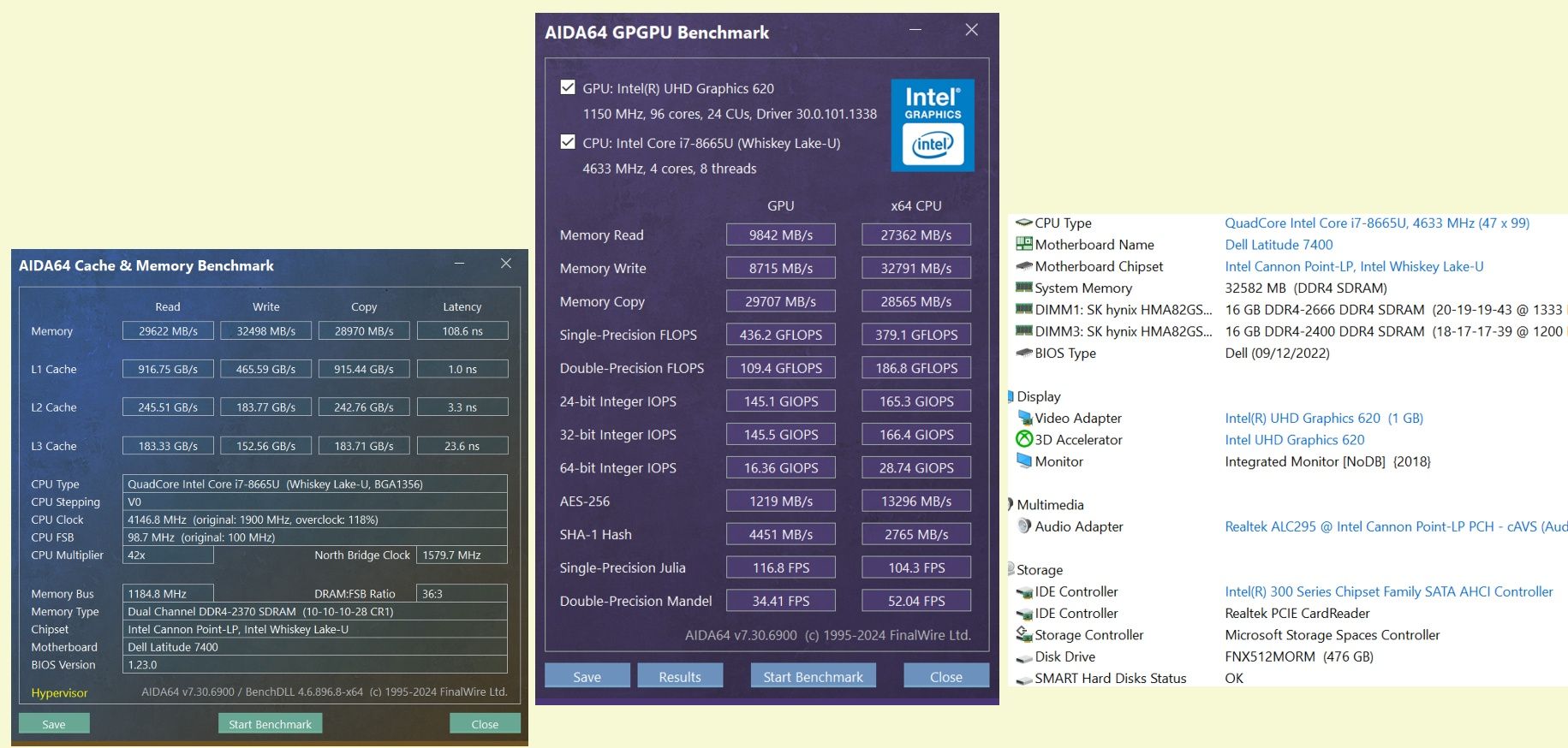Click the North Bridge Clock 1579.7 MHz field
The width and height of the screenshot is (1568, 748).
462,555
